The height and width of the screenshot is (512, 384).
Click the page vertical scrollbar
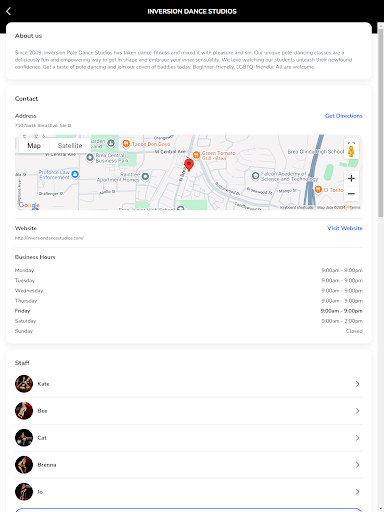[x=381, y=123]
